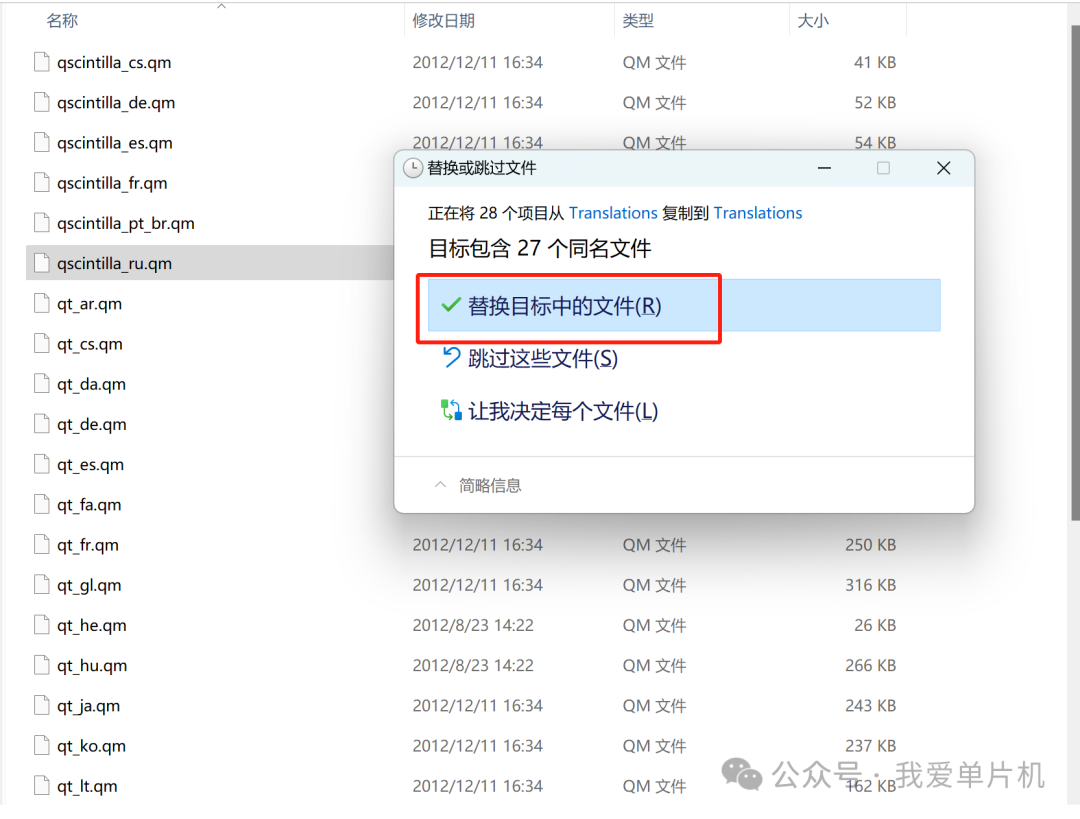Image resolution: width=1080 pixels, height=819 pixels.
Task: Select file name qt_fa.qm
Action: [x=90, y=505]
